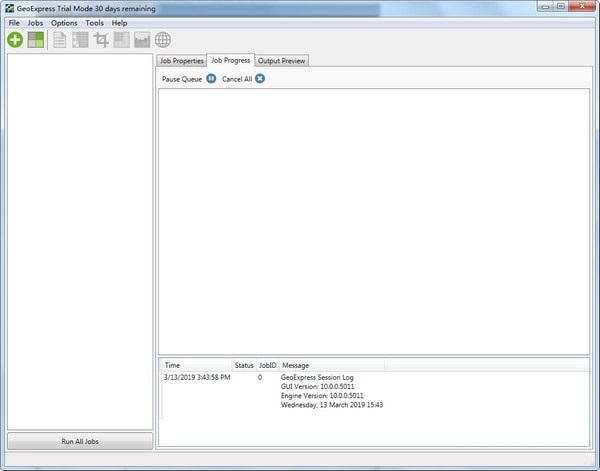Click the grid list toolbar icon
The image size is (600, 471).
coord(80,40)
